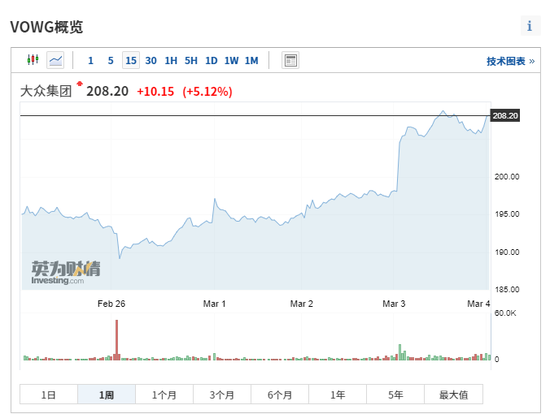Open the 技术图表 link
Viewport: 550px width, 414px height.
(x=510, y=61)
